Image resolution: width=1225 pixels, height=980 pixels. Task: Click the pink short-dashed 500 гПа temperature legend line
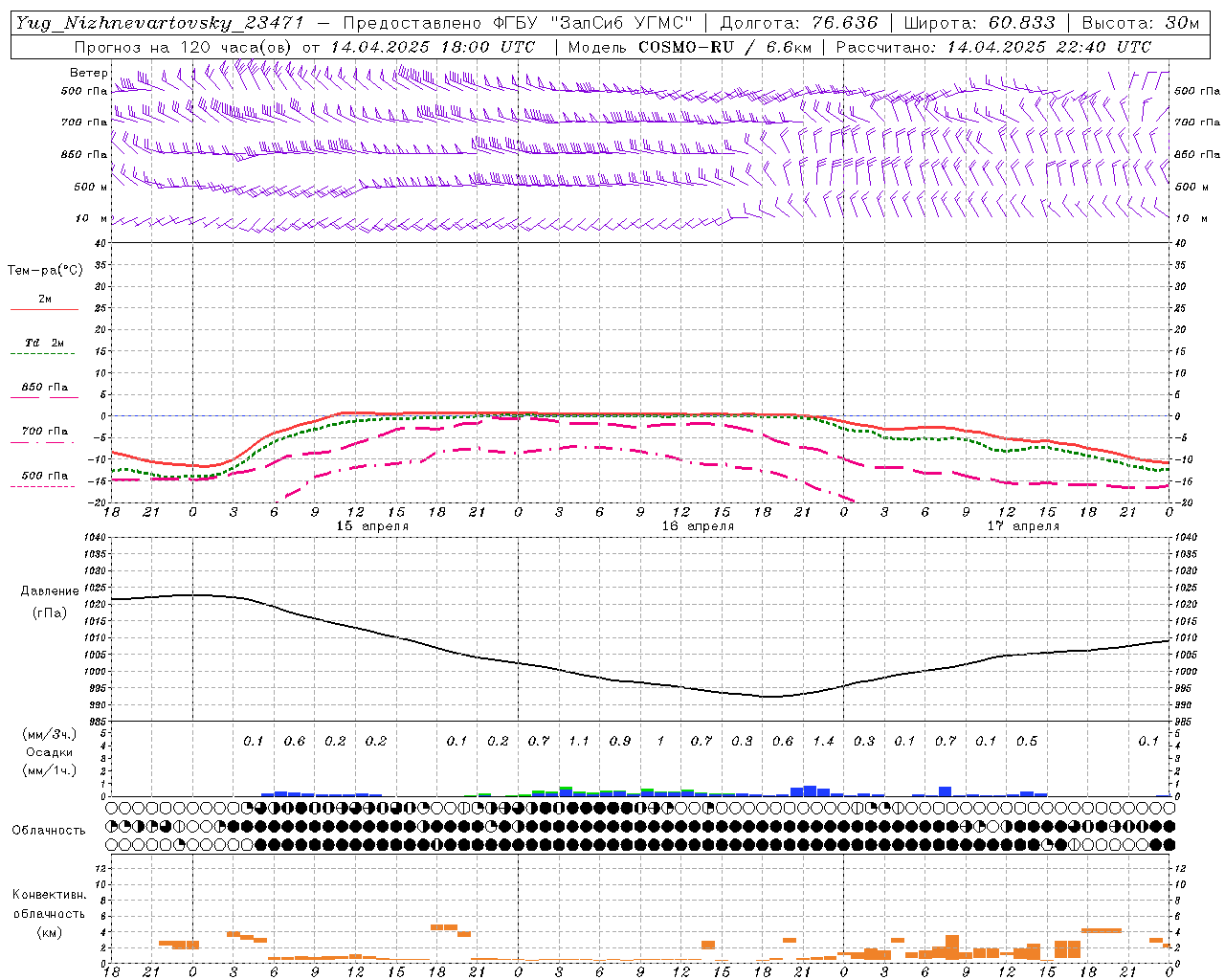[x=42, y=487]
